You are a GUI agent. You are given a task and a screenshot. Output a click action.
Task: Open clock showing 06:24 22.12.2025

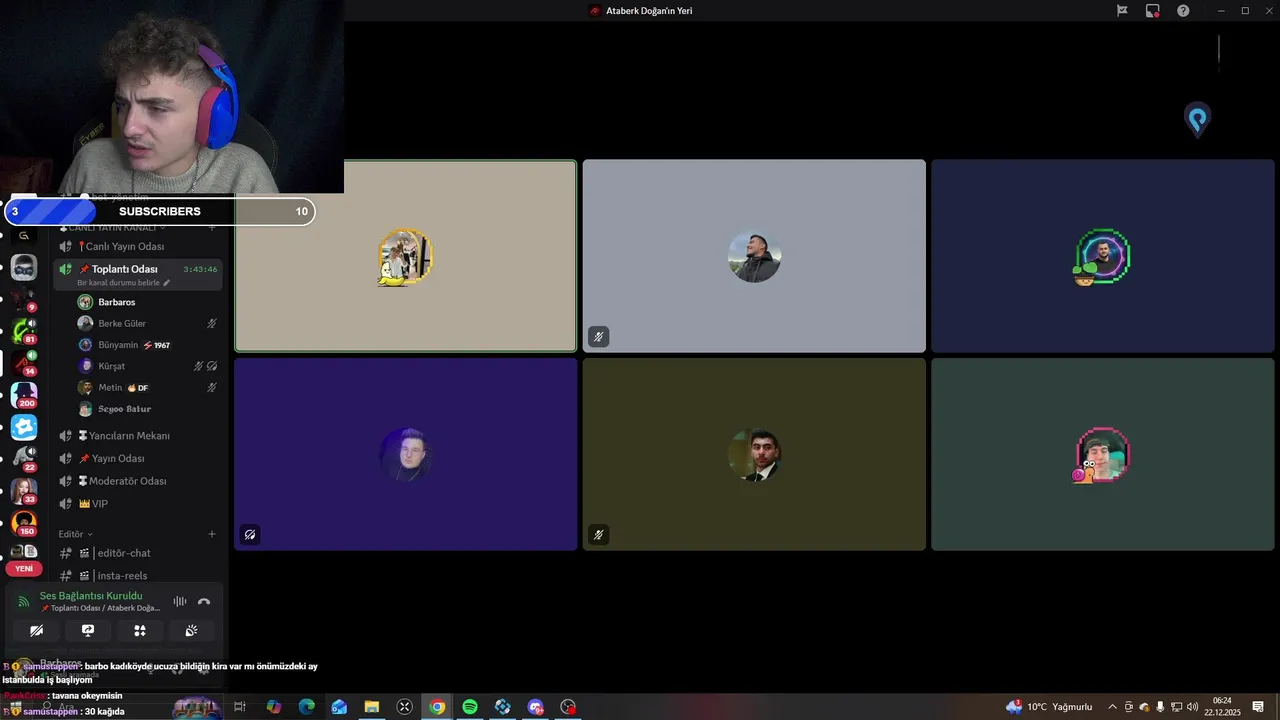pyautogui.click(x=1222, y=707)
